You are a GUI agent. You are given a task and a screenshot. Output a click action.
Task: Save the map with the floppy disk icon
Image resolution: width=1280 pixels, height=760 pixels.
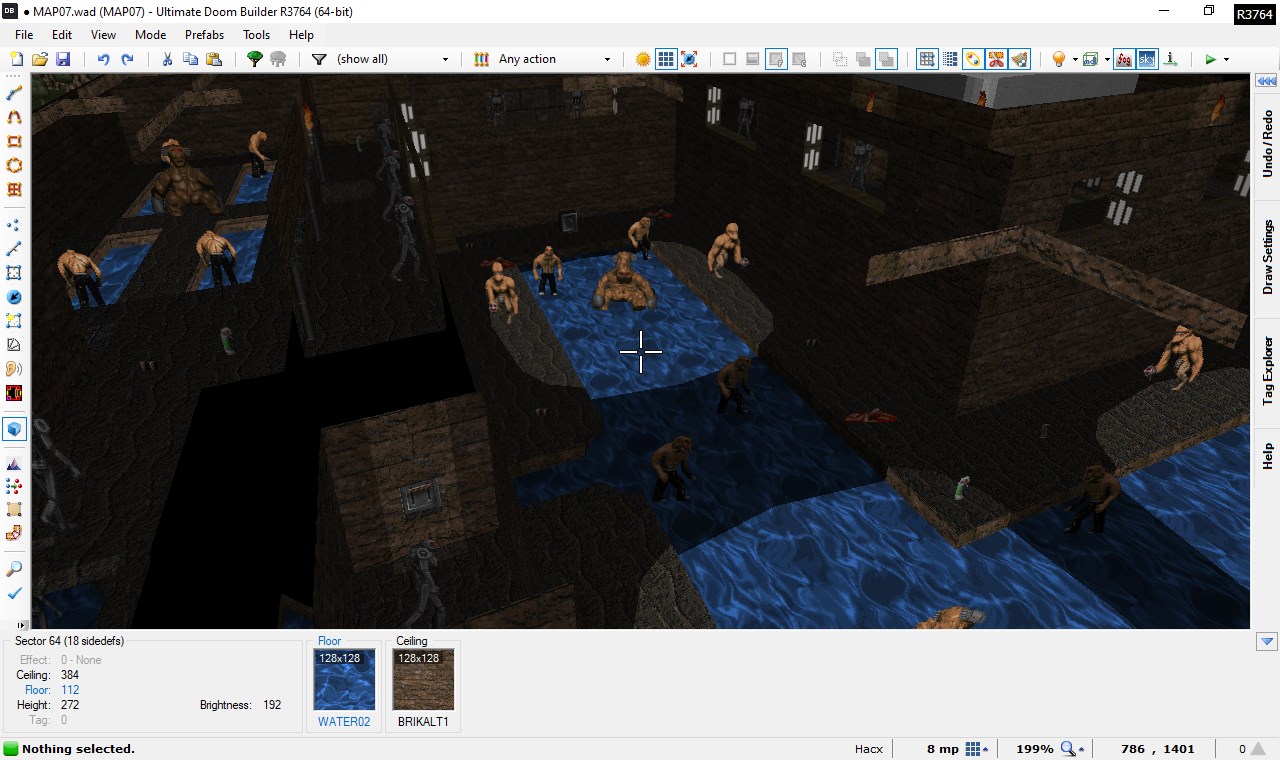(63, 59)
